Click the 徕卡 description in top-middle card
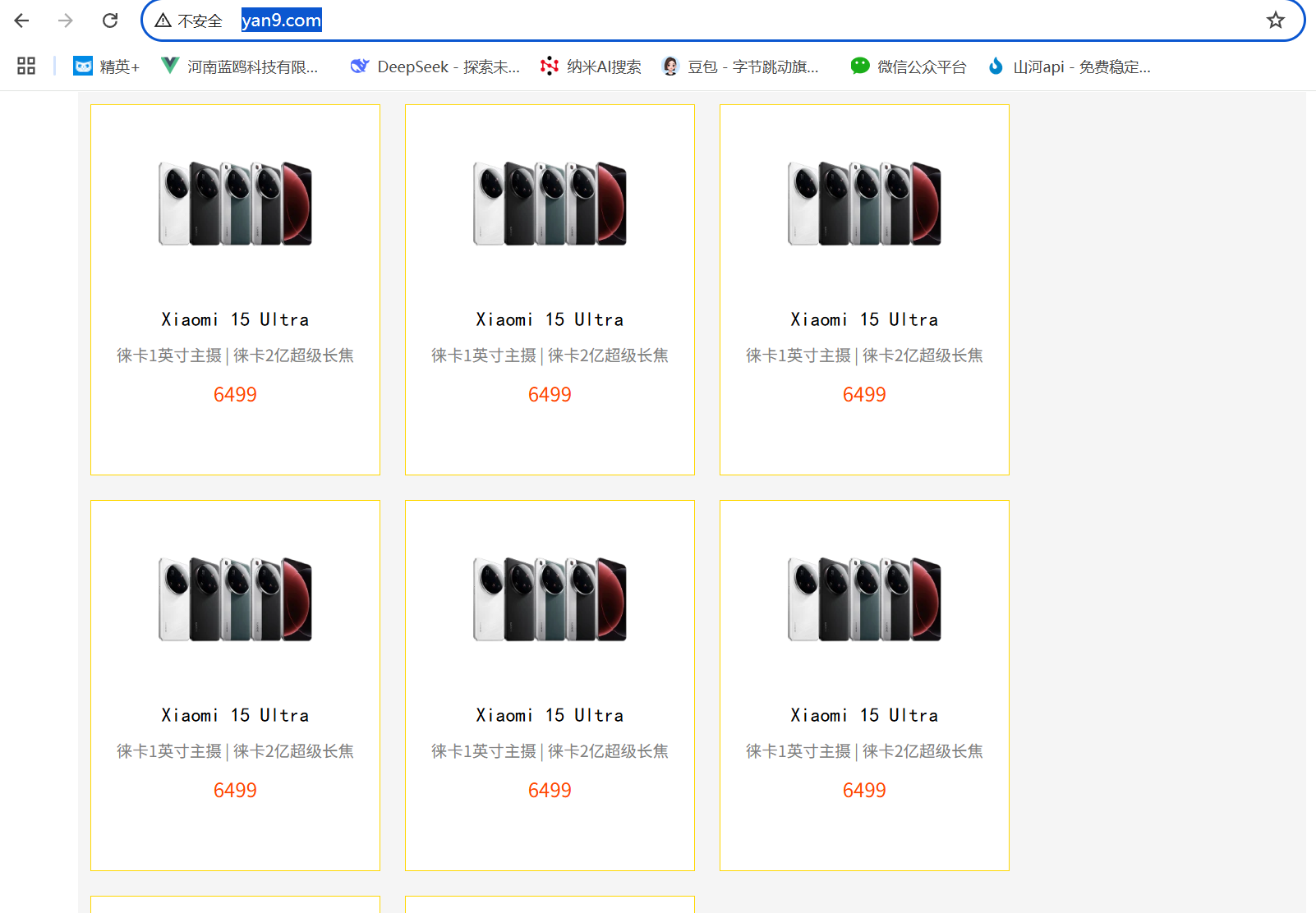This screenshot has height=913, width=1316. coord(550,356)
